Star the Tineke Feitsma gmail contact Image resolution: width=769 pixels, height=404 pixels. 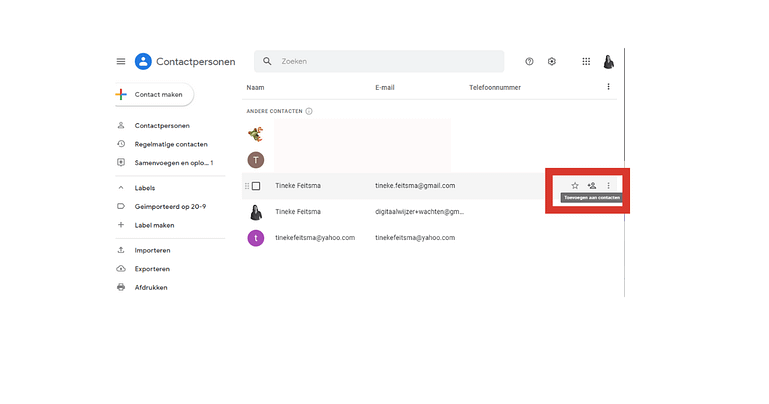(575, 185)
